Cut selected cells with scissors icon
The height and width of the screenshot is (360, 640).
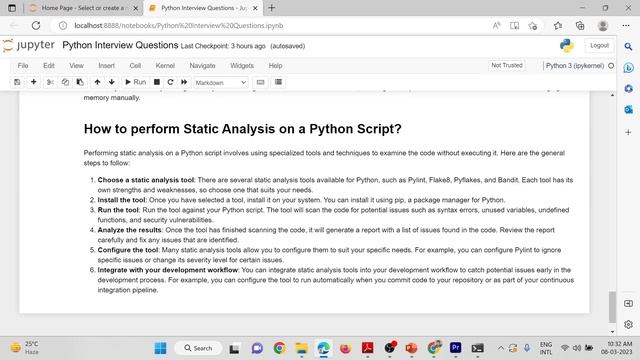pos(50,82)
